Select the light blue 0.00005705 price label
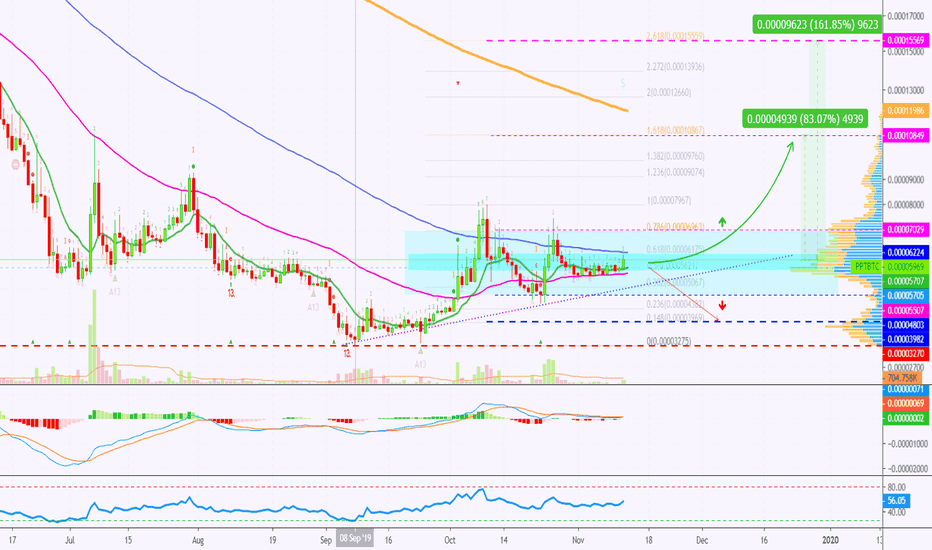Image resolution: width=932 pixels, height=550 pixels. [906, 295]
